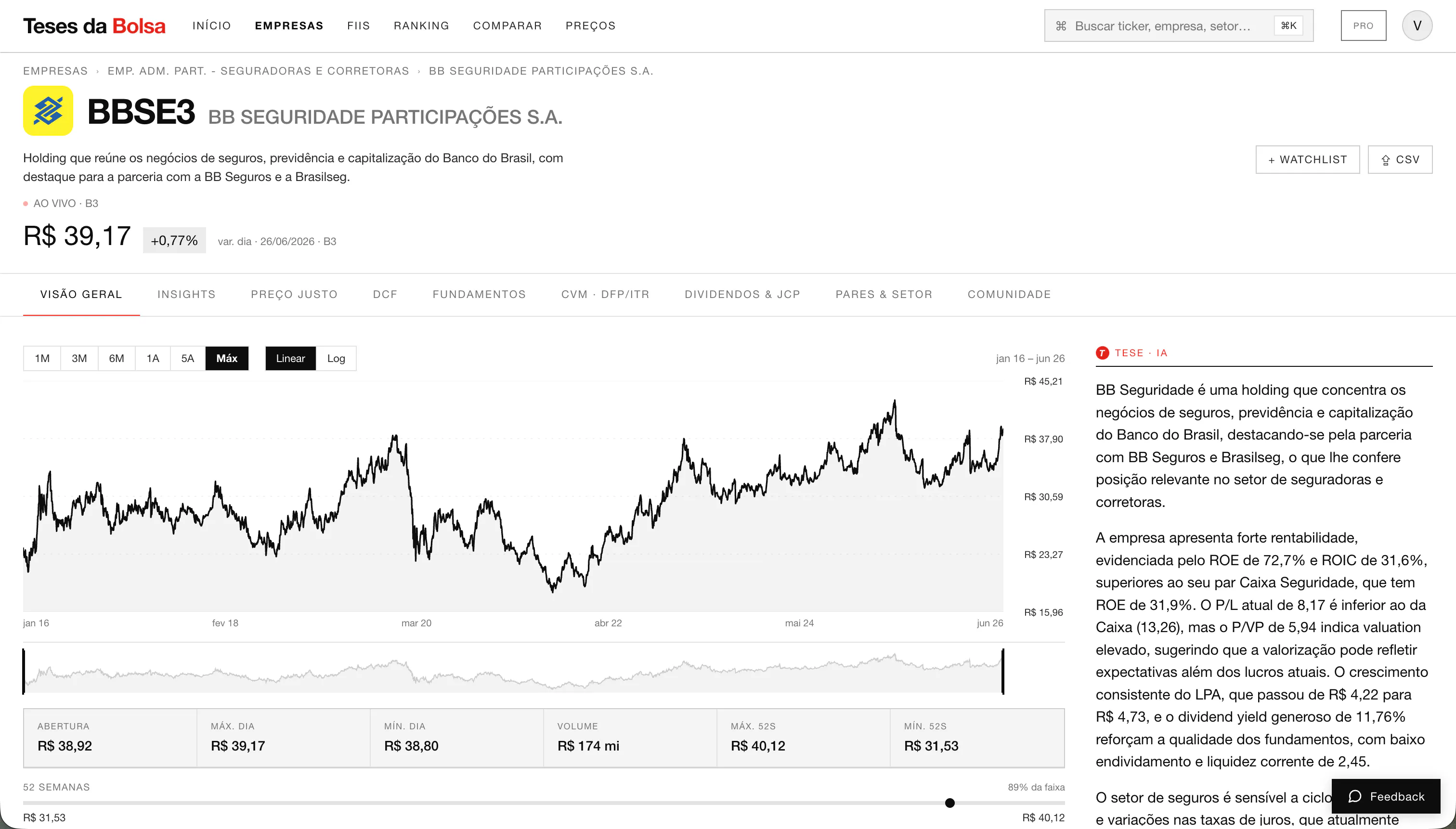
Task: Click the red Tese IA icon
Action: tap(1102, 353)
